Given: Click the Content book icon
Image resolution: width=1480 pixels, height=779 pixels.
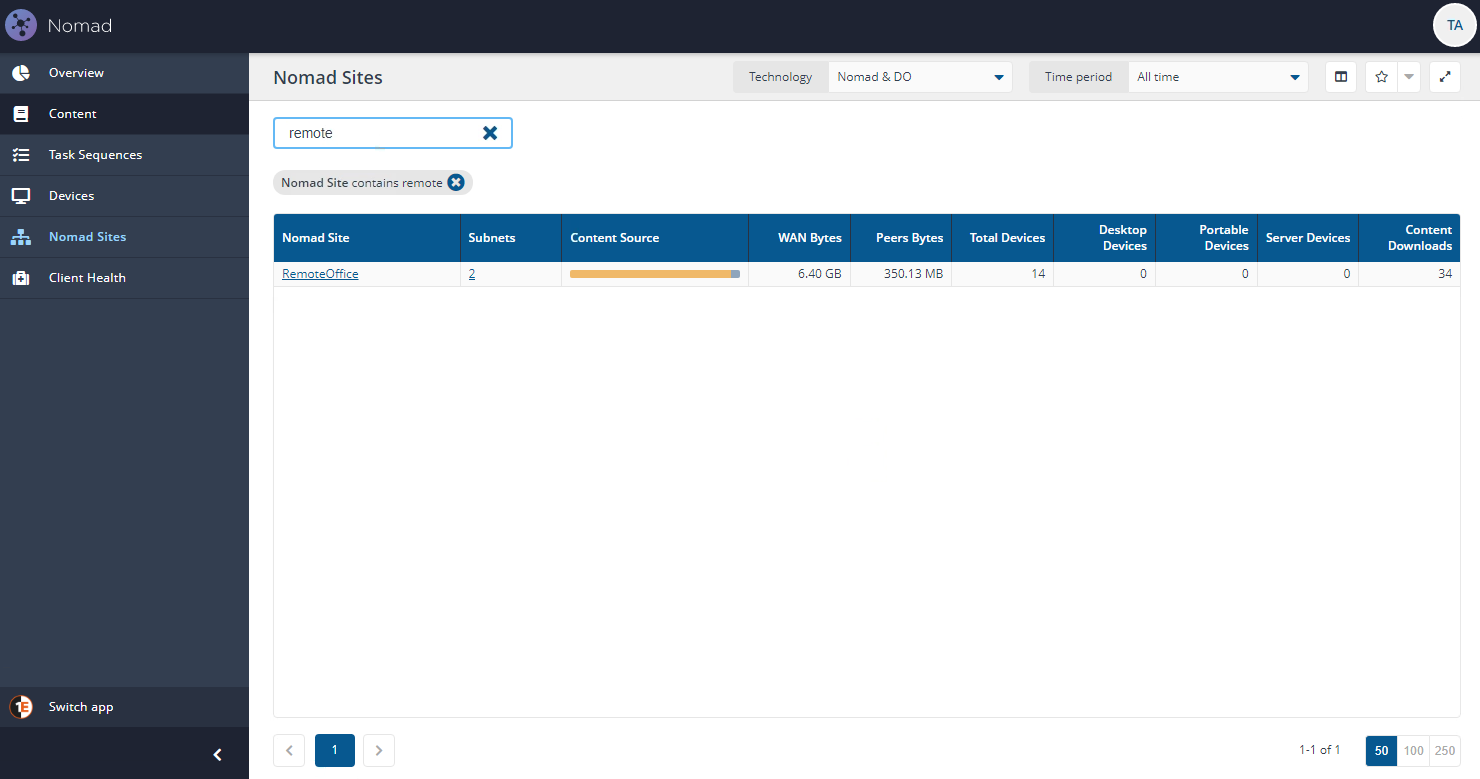Looking at the screenshot, I should pos(20,114).
